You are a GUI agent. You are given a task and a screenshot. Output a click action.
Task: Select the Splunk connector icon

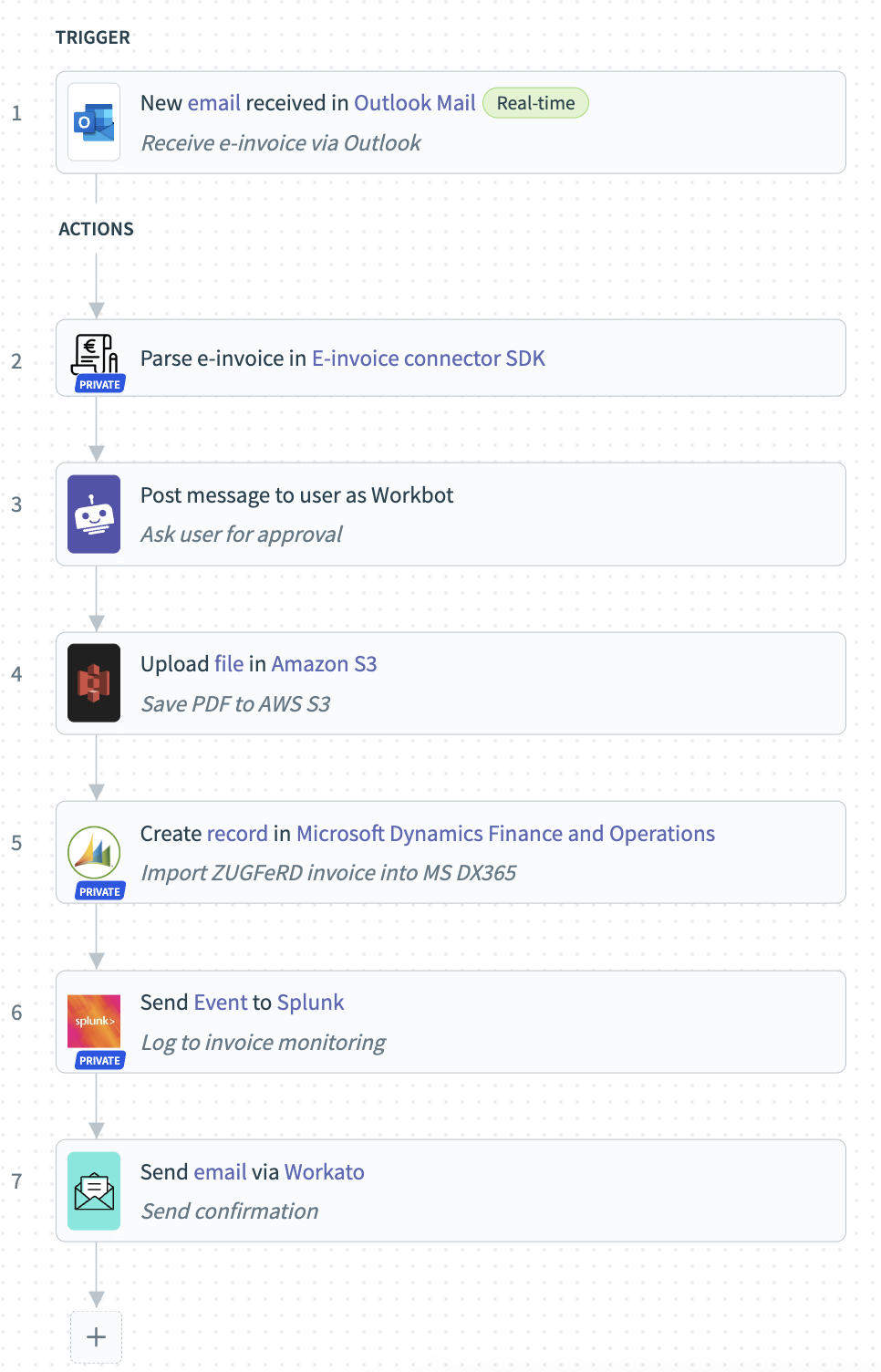94,1021
